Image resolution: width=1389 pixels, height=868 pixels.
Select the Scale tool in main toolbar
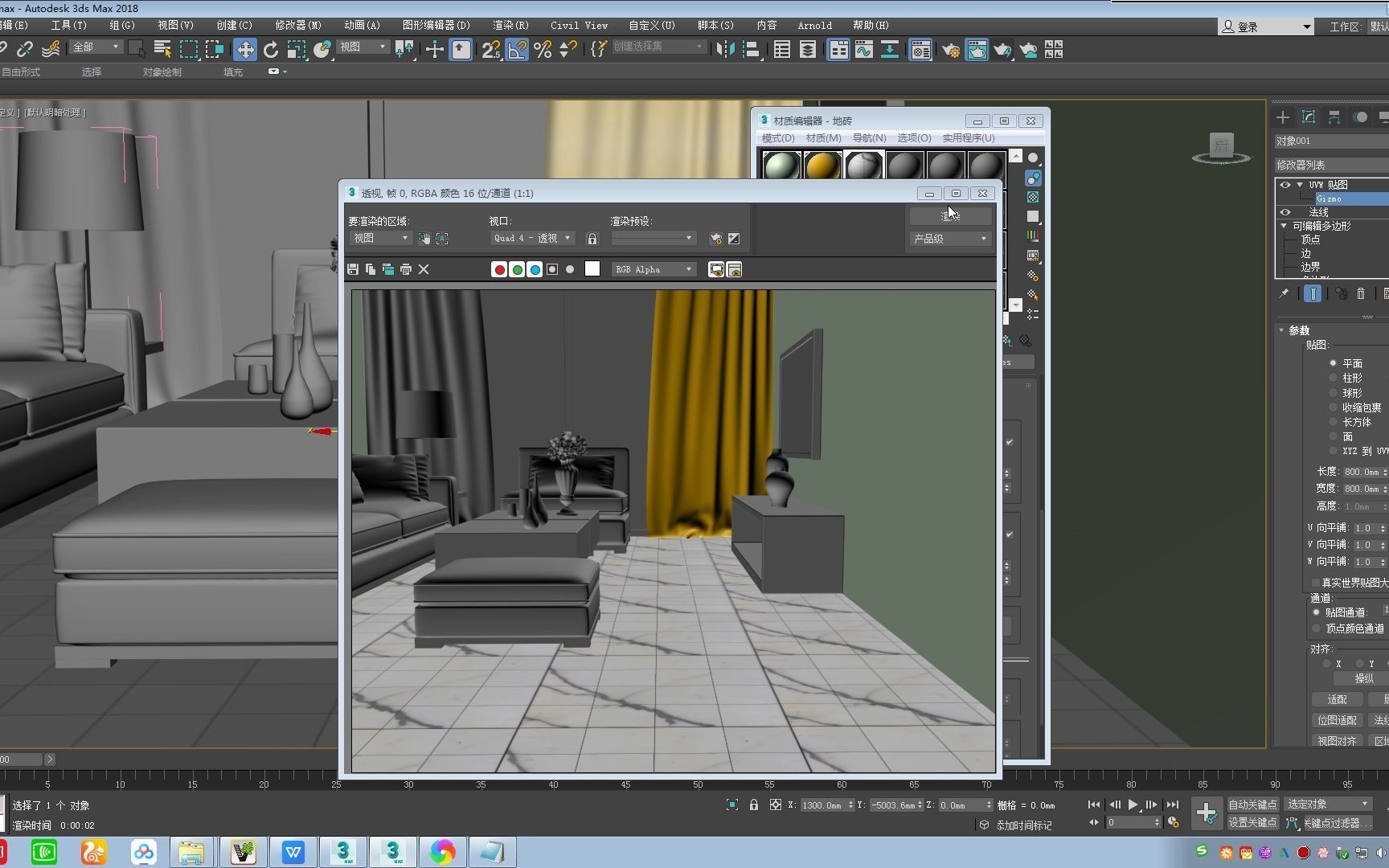pyautogui.click(x=296, y=50)
